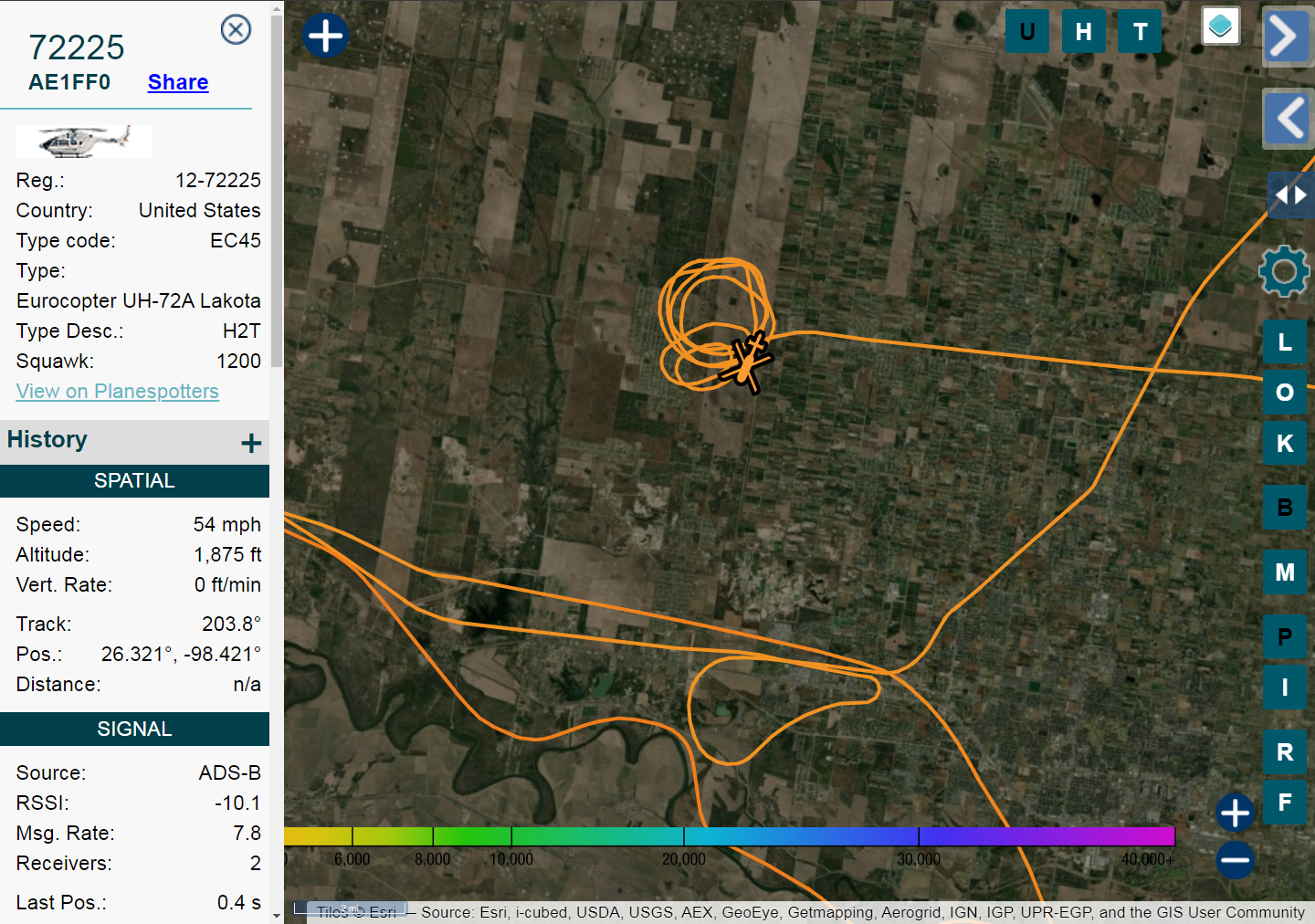Click the track value 203.8°

[232, 624]
